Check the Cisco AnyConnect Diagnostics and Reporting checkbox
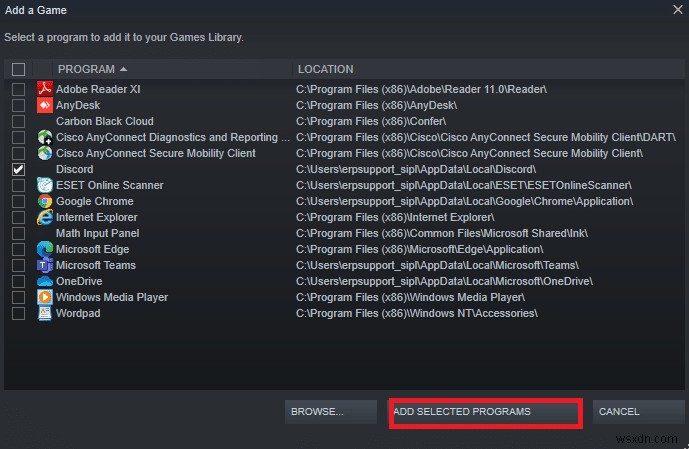 tap(18, 138)
